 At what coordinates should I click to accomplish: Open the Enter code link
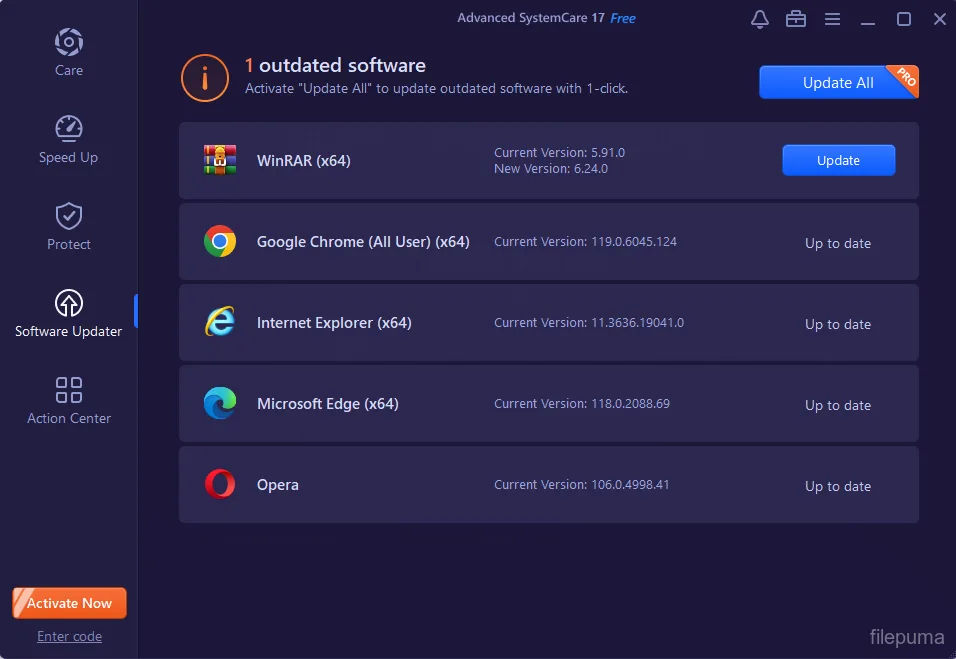(x=69, y=636)
